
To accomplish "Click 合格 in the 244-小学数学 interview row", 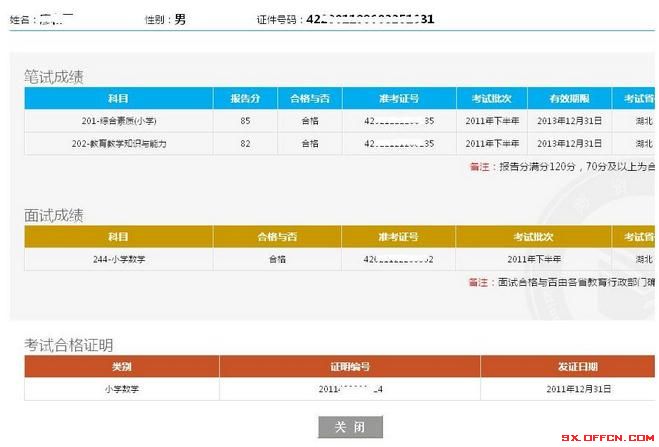I will 277,259.
